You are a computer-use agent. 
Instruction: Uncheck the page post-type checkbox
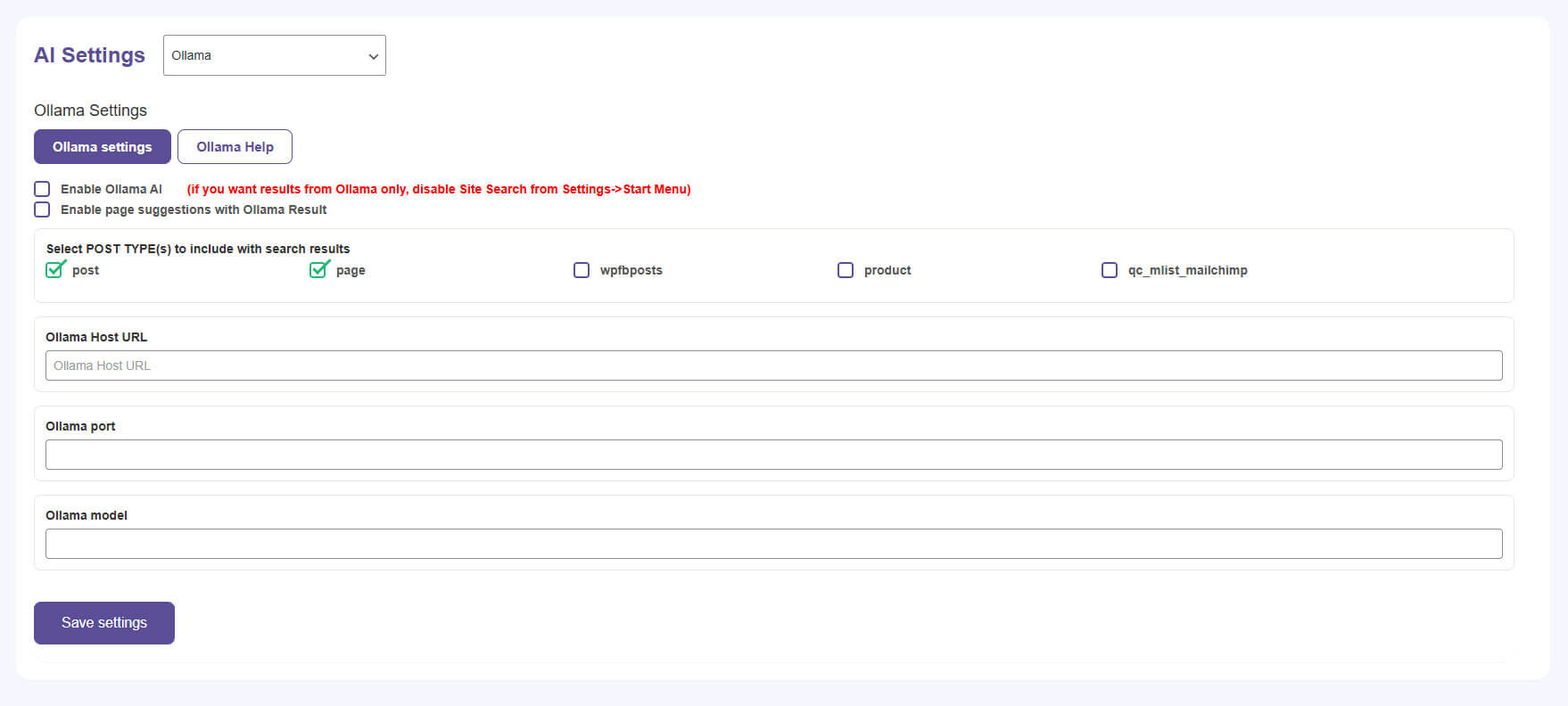point(319,269)
